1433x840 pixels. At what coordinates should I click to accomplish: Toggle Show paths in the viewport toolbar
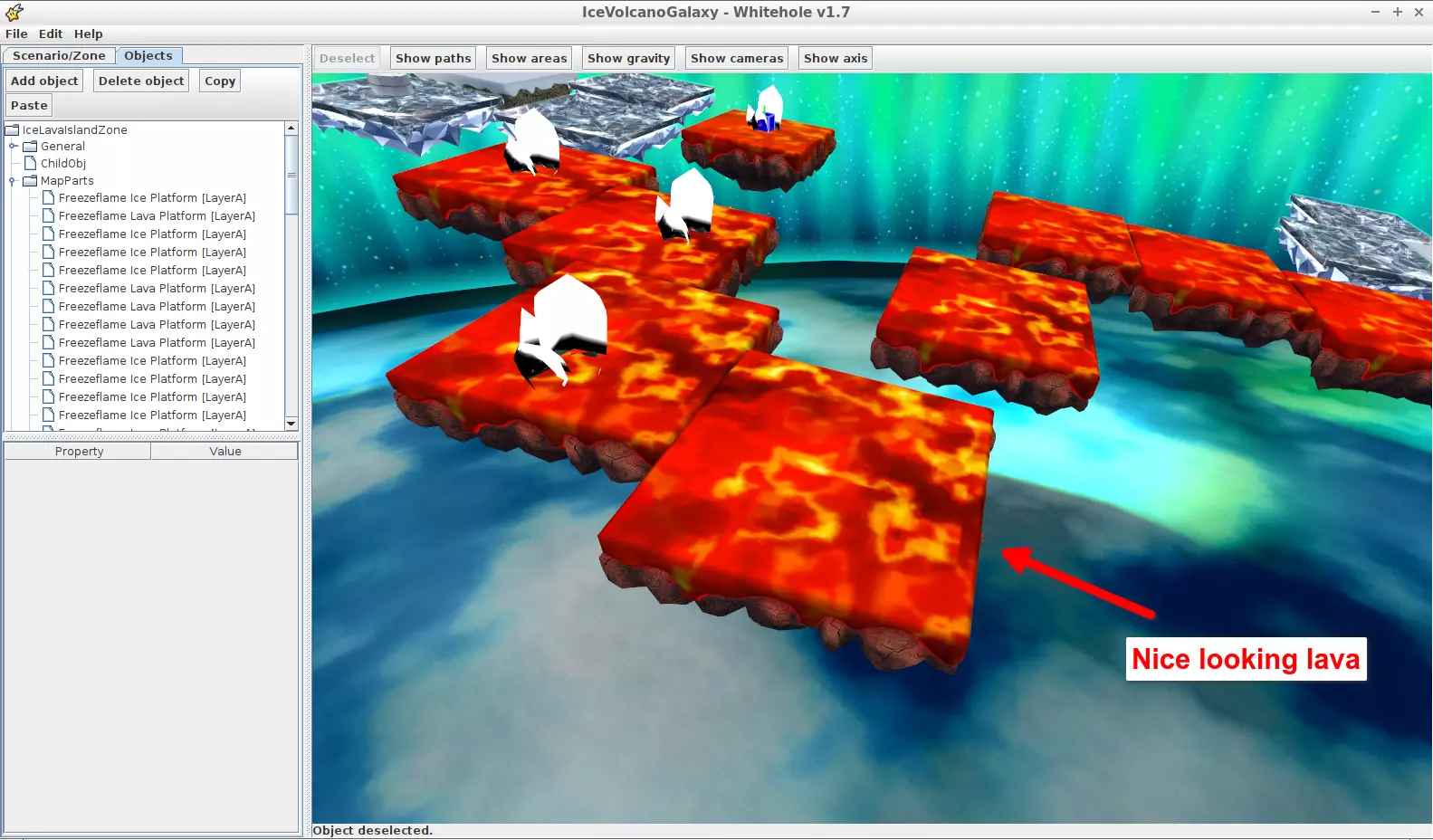pyautogui.click(x=434, y=58)
